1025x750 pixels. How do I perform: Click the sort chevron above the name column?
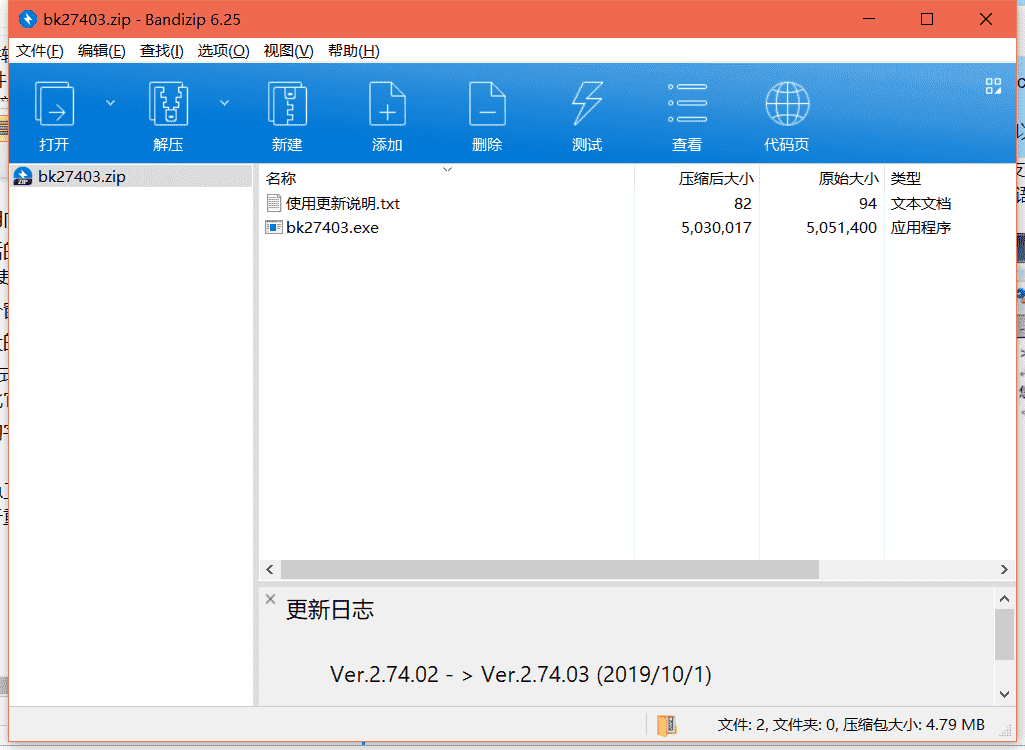pos(447,169)
